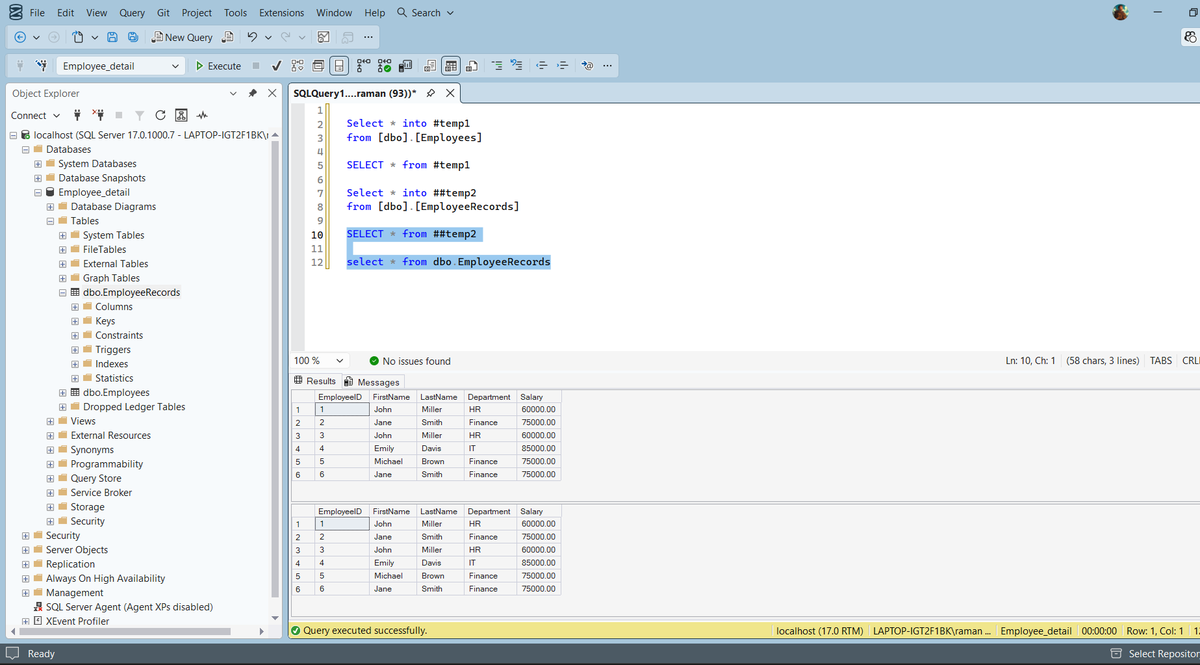The width and height of the screenshot is (1200, 665).
Task: Switch to the Messages tab
Action: pos(372,382)
